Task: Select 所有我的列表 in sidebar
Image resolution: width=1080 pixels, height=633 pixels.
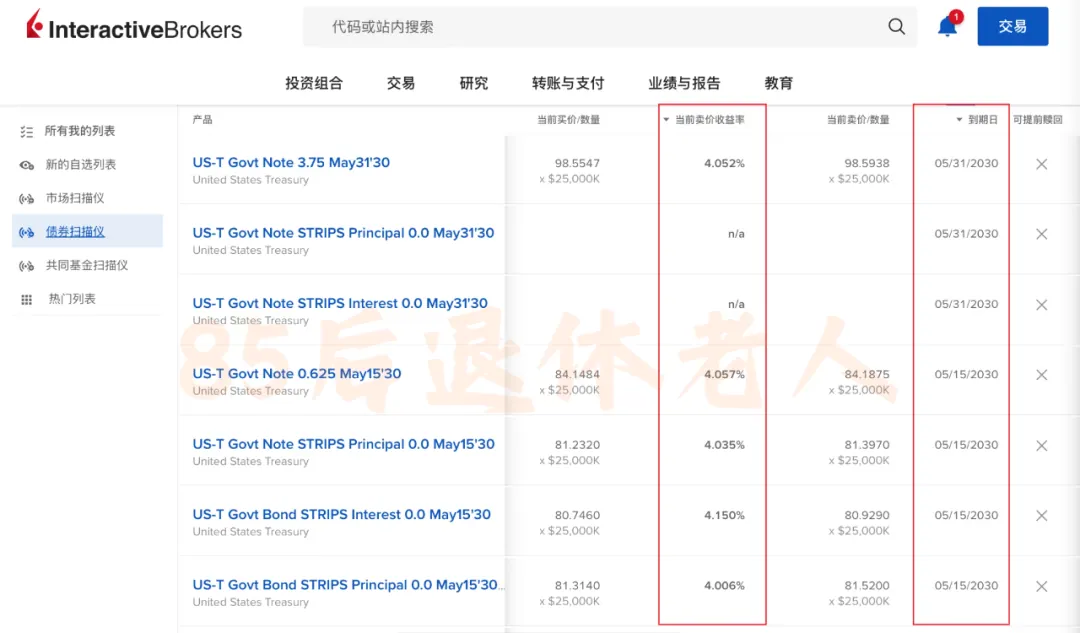Action: (x=80, y=131)
